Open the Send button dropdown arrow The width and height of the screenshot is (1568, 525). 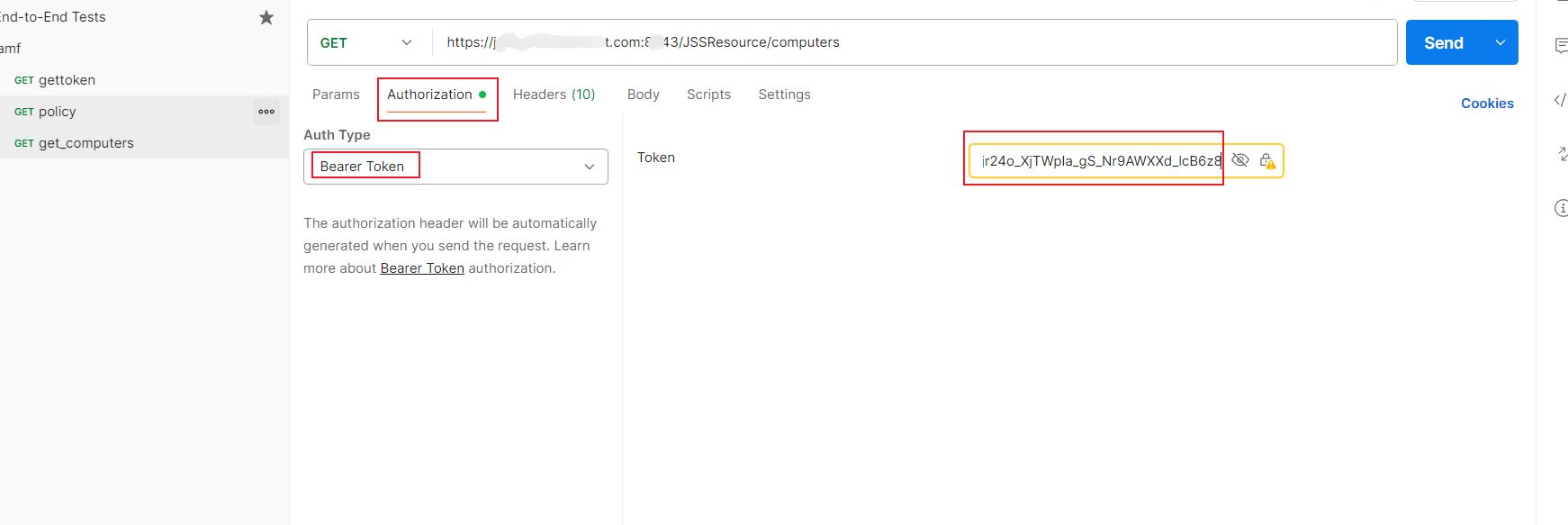1500,42
